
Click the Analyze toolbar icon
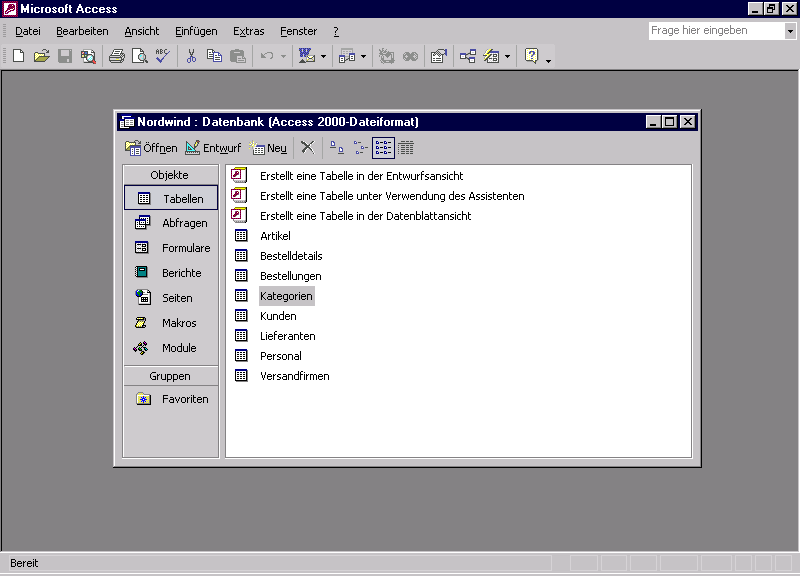pos(347,56)
